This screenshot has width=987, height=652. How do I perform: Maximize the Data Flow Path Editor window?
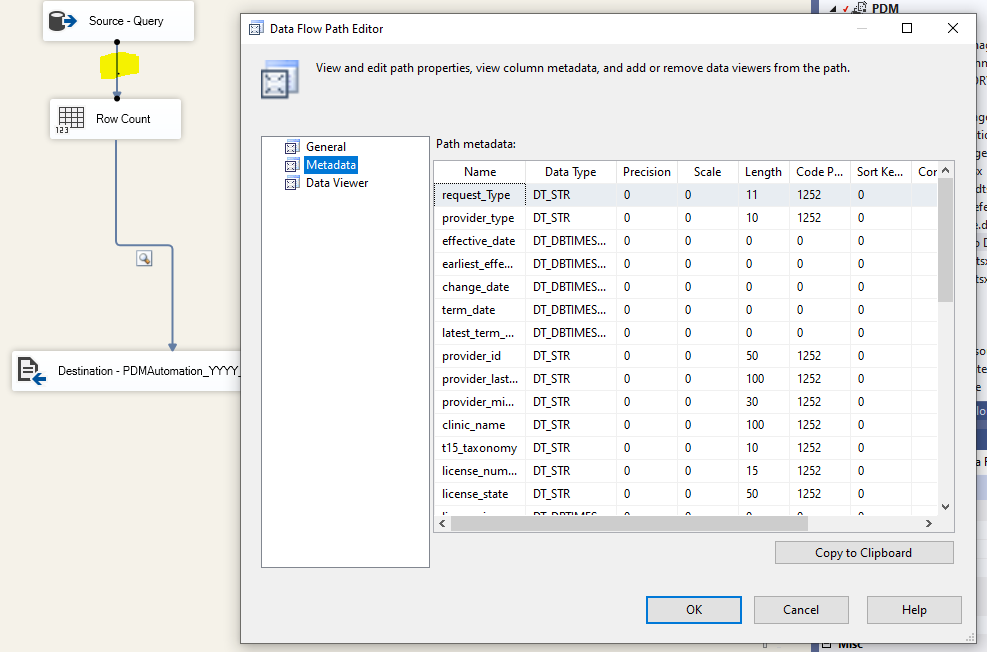pyautogui.click(x=907, y=28)
